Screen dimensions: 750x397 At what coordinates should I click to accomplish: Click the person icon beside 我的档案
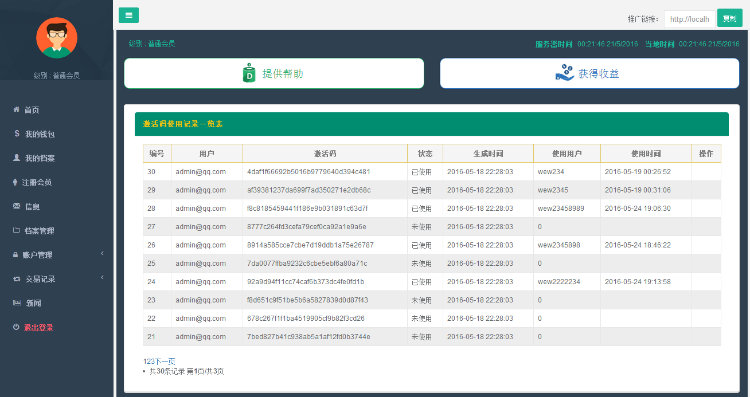click(17, 158)
